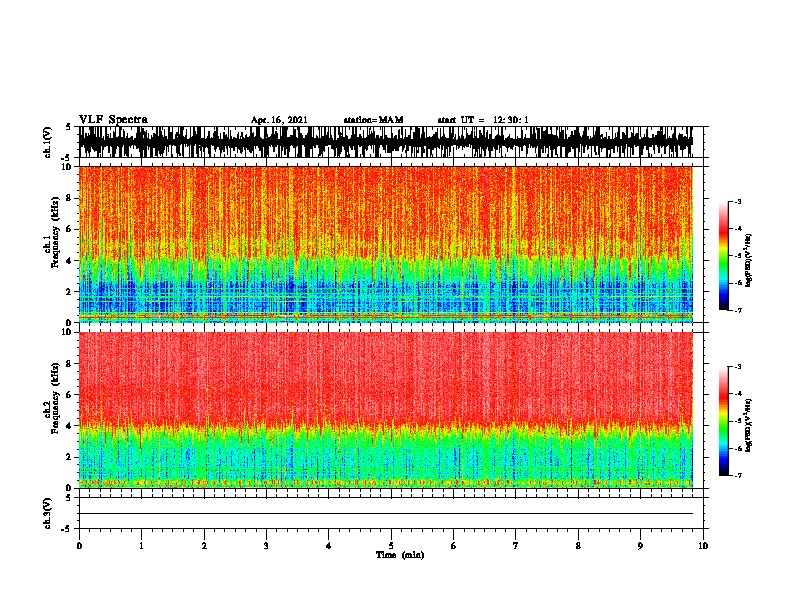This screenshot has height=612, width=792.
Task: Click the ch.1 color scale bar
Action: (x=723, y=256)
